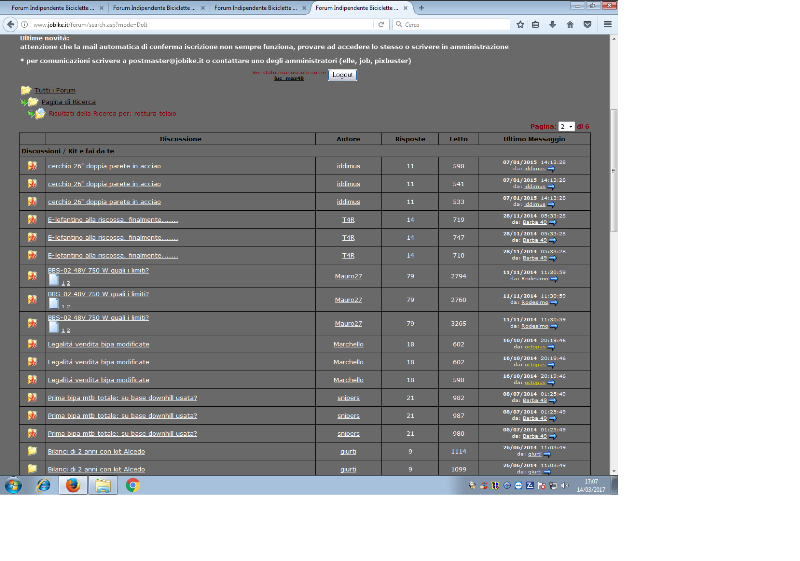Click the Ultimo Messaggio column header

(534, 139)
